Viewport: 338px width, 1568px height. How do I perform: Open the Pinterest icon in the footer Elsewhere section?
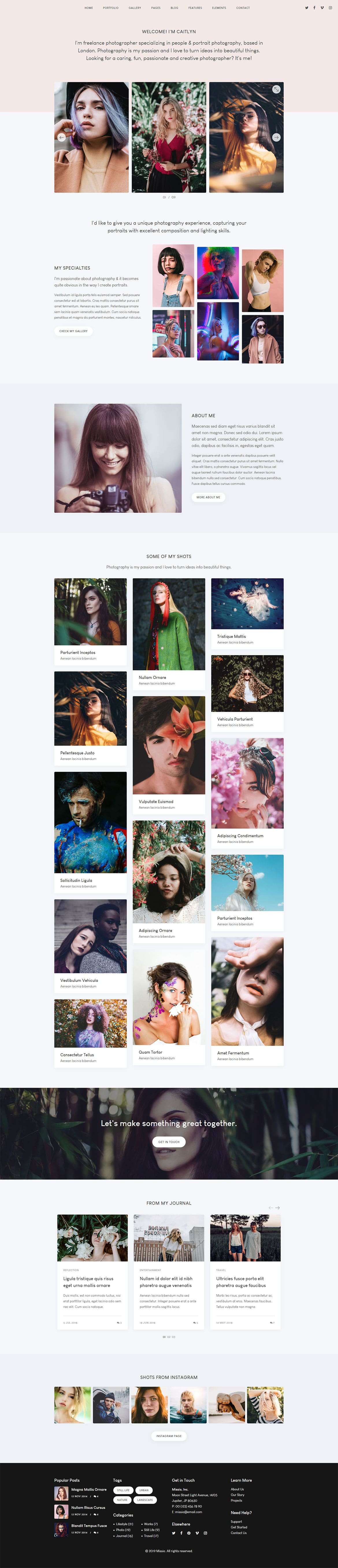pos(189,1533)
